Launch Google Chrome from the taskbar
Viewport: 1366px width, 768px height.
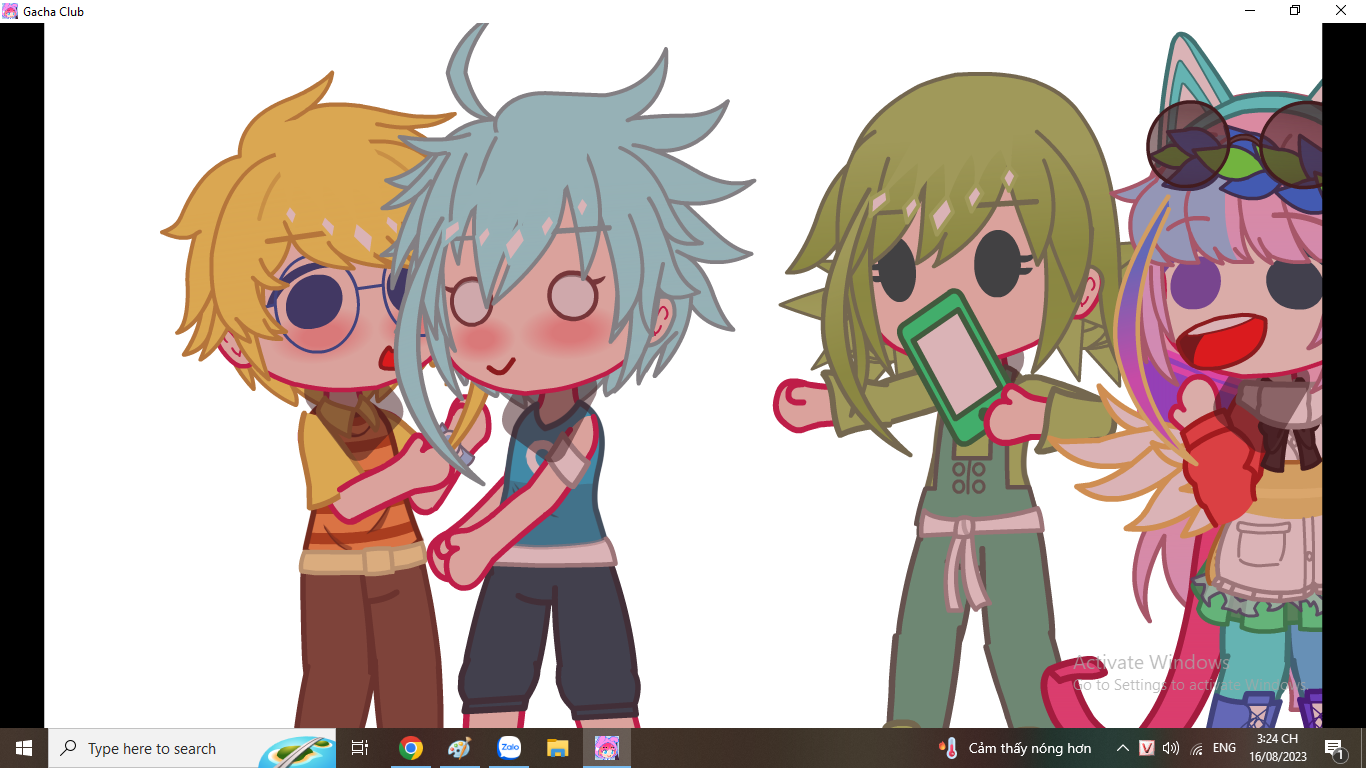tap(410, 748)
